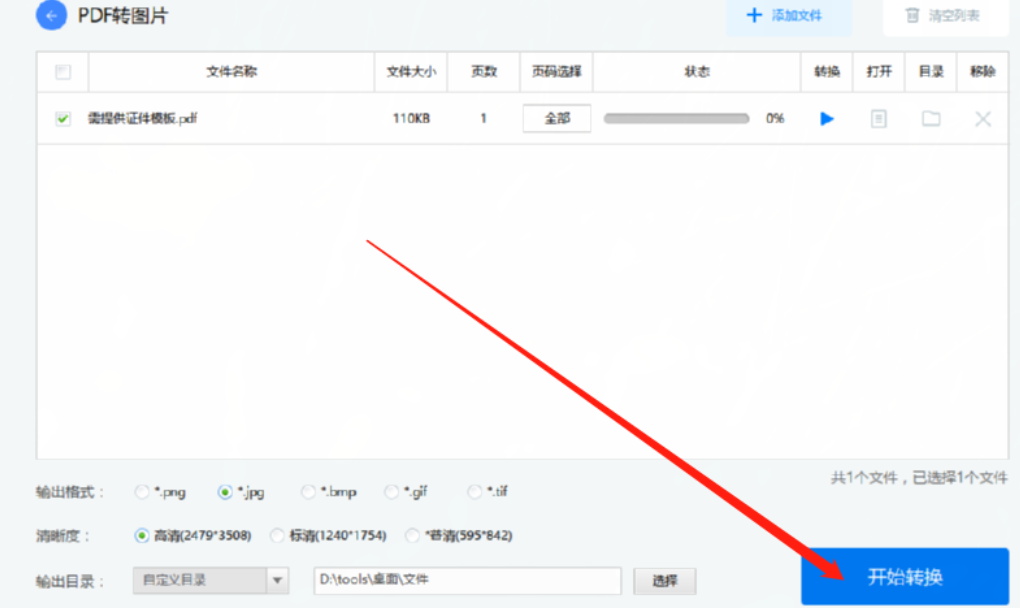Click the 需提供证件模板.pdf file name
1020x608 pixels.
point(142,118)
